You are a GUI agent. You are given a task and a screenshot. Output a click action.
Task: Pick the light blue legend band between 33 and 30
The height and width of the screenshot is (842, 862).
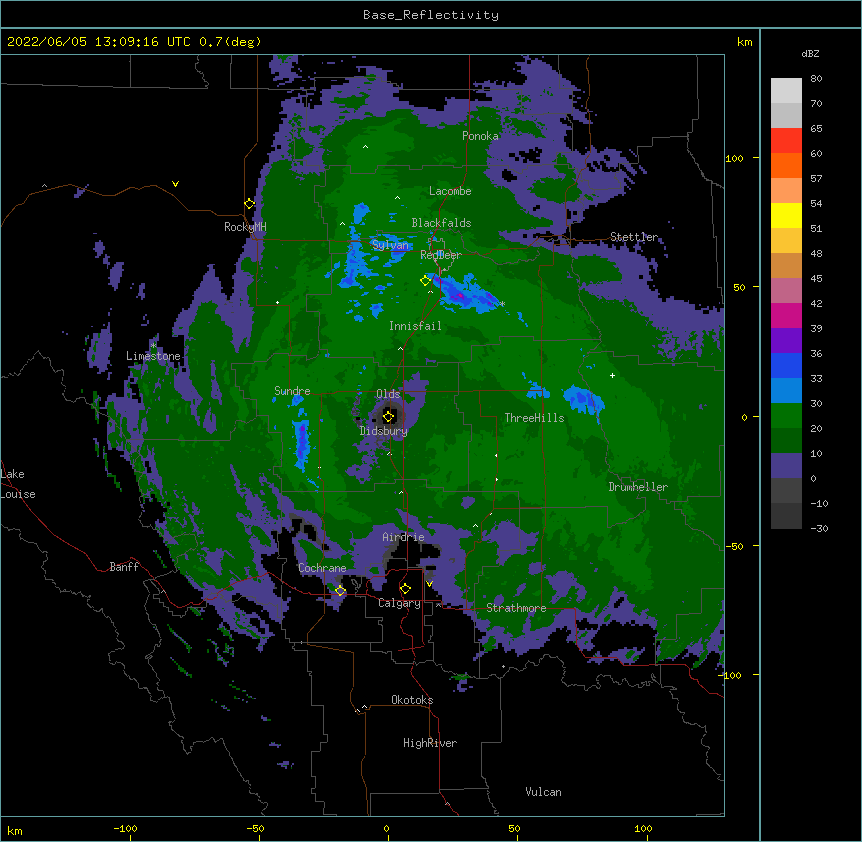[x=786, y=390]
